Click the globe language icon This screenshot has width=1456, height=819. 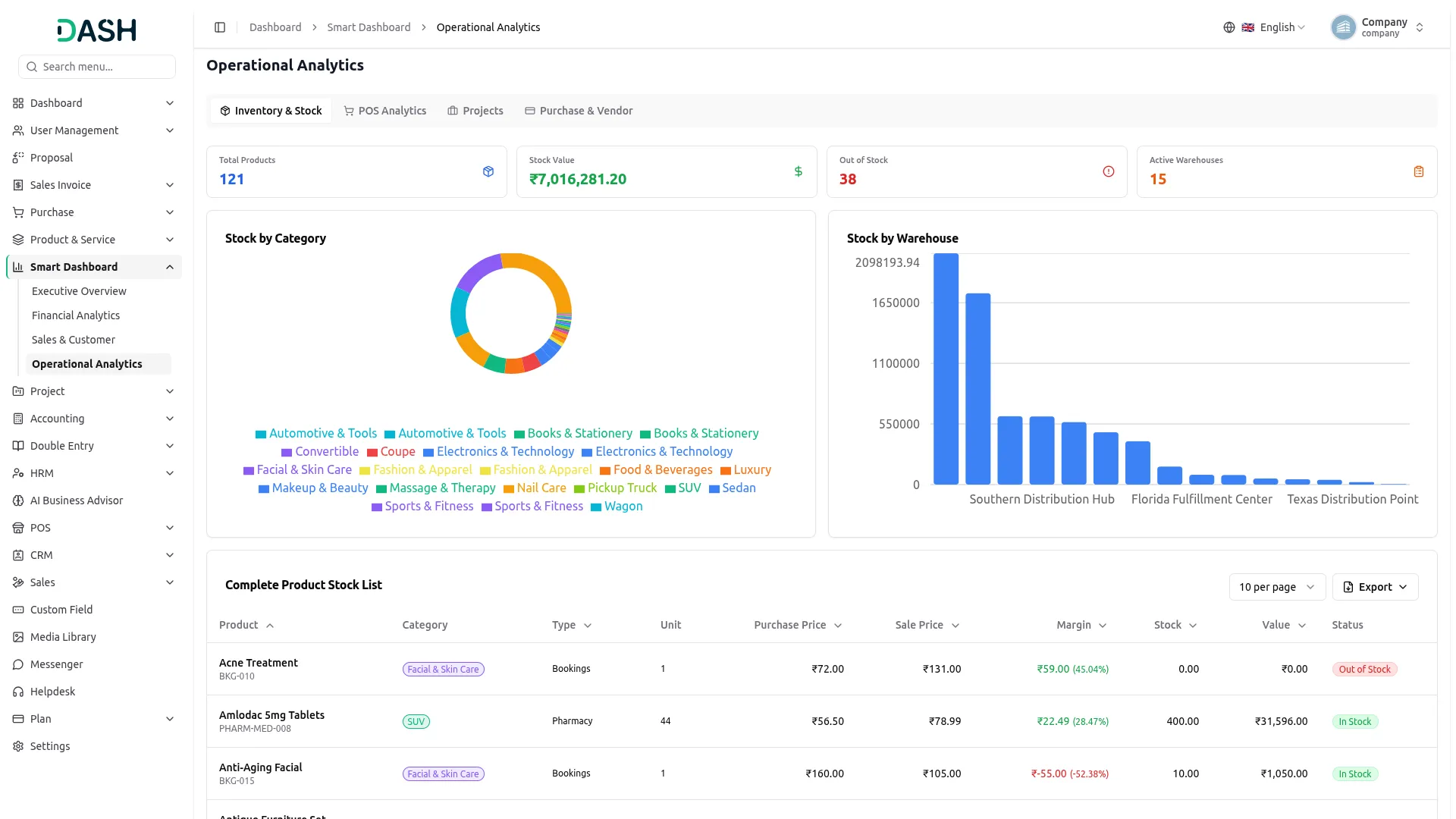click(1229, 27)
